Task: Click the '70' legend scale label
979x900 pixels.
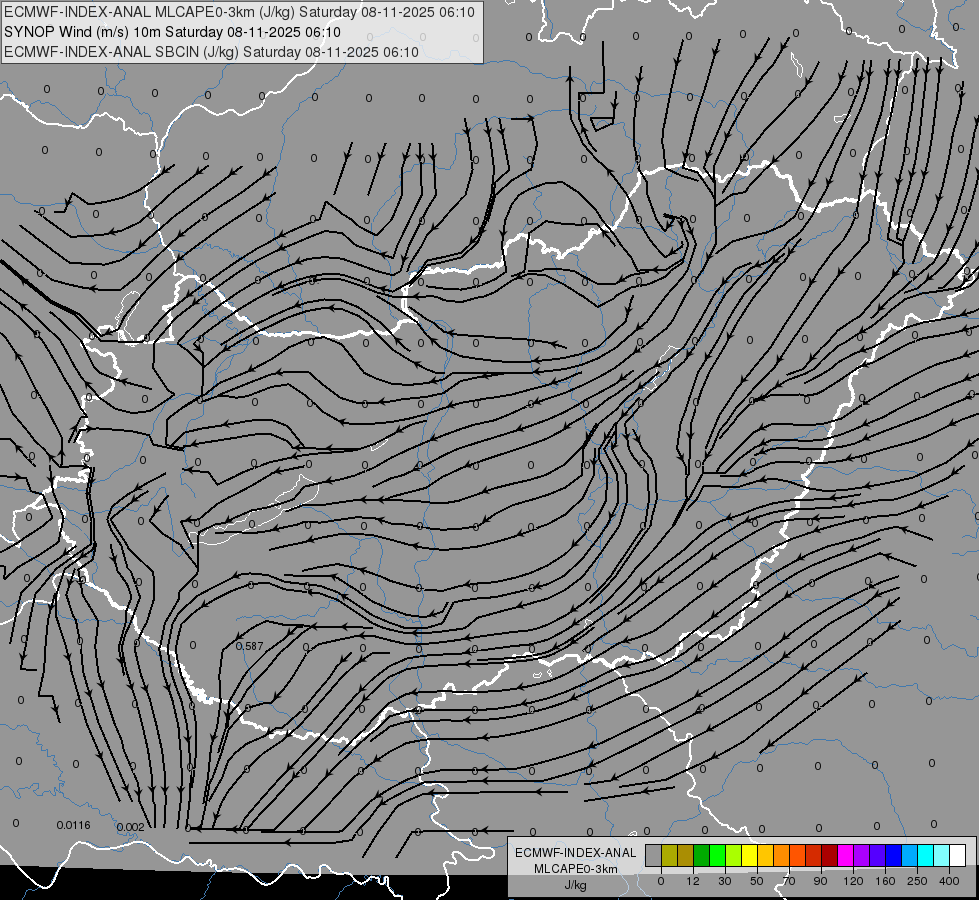Action: tap(789, 881)
